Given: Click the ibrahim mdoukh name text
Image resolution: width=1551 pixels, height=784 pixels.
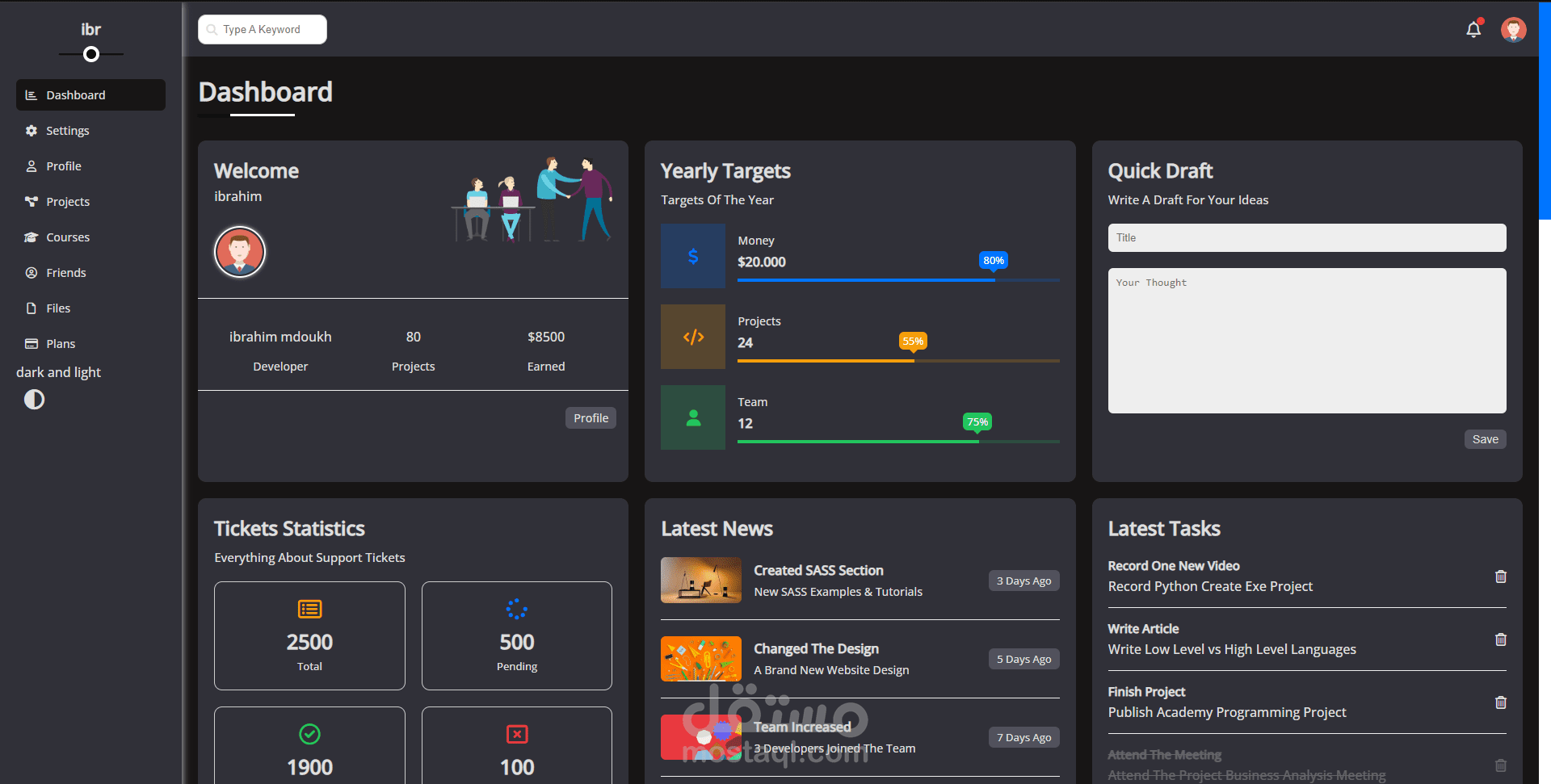Looking at the screenshot, I should (x=280, y=337).
